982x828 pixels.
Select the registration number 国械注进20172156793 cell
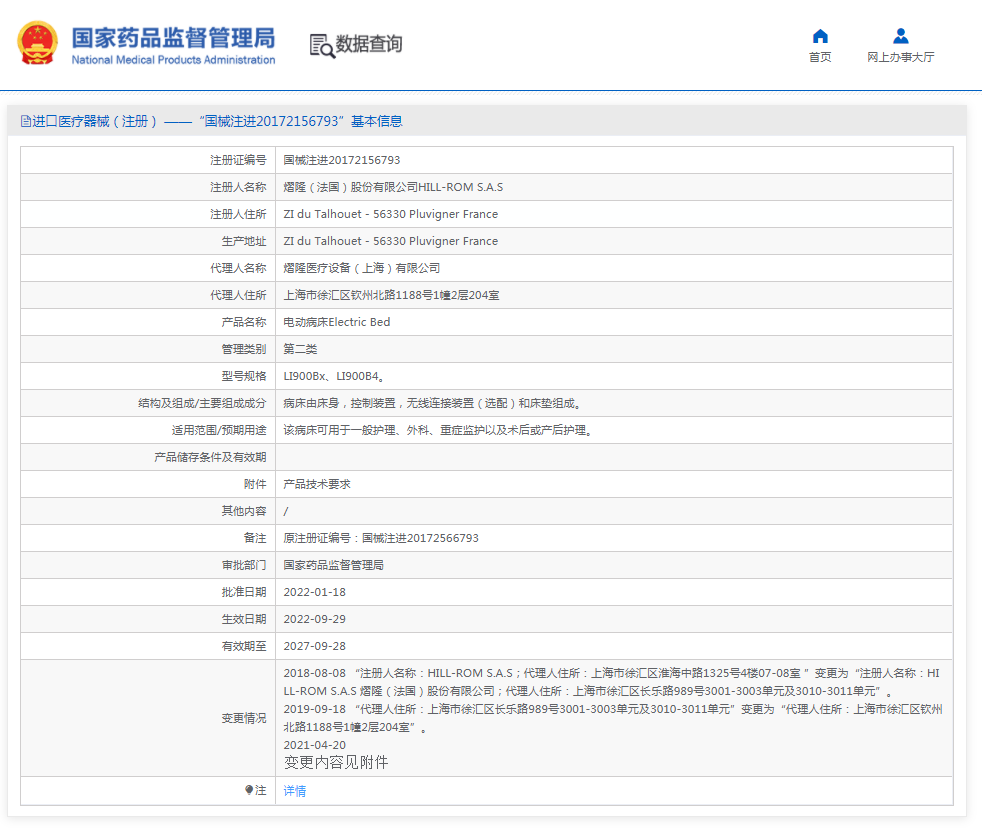[341, 159]
